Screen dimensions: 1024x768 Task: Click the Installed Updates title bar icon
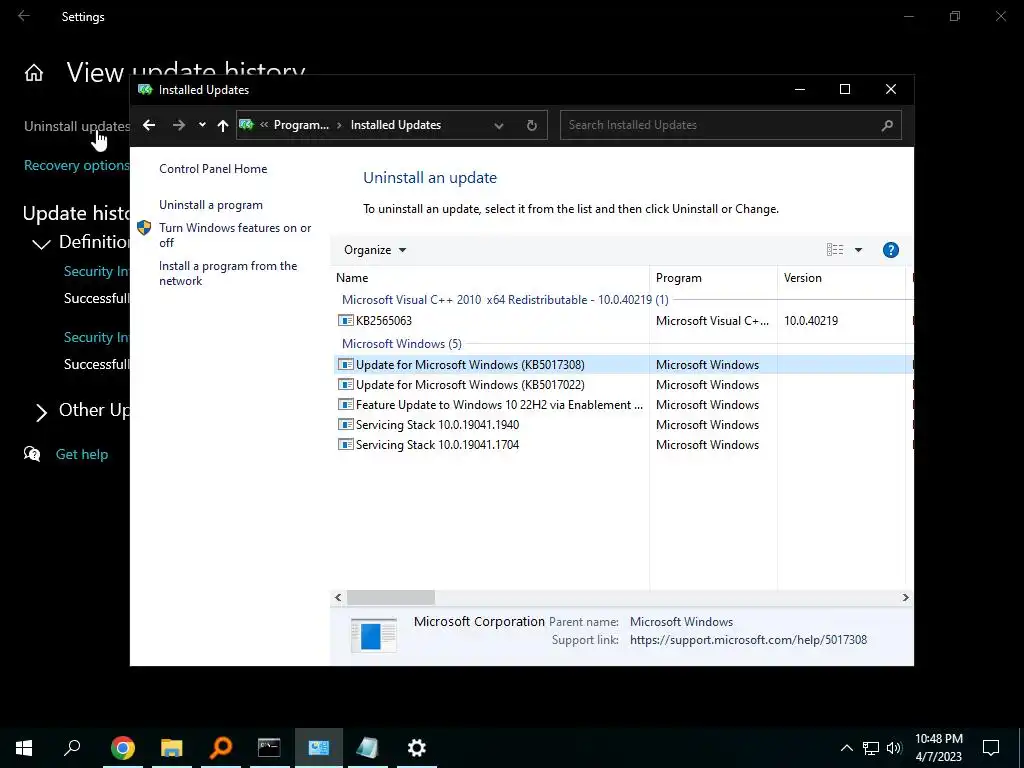(x=145, y=89)
